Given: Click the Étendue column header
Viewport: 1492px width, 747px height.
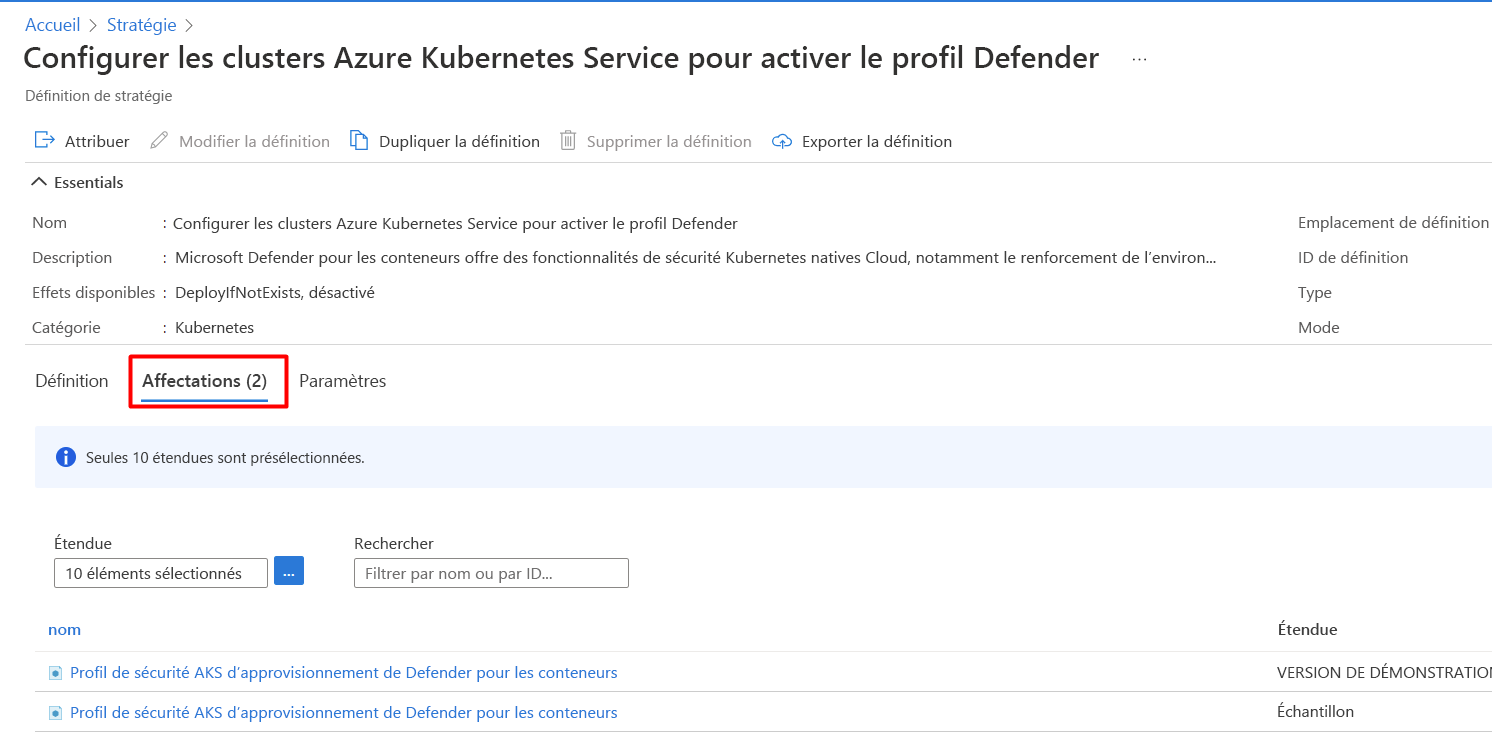Looking at the screenshot, I should point(1307,629).
